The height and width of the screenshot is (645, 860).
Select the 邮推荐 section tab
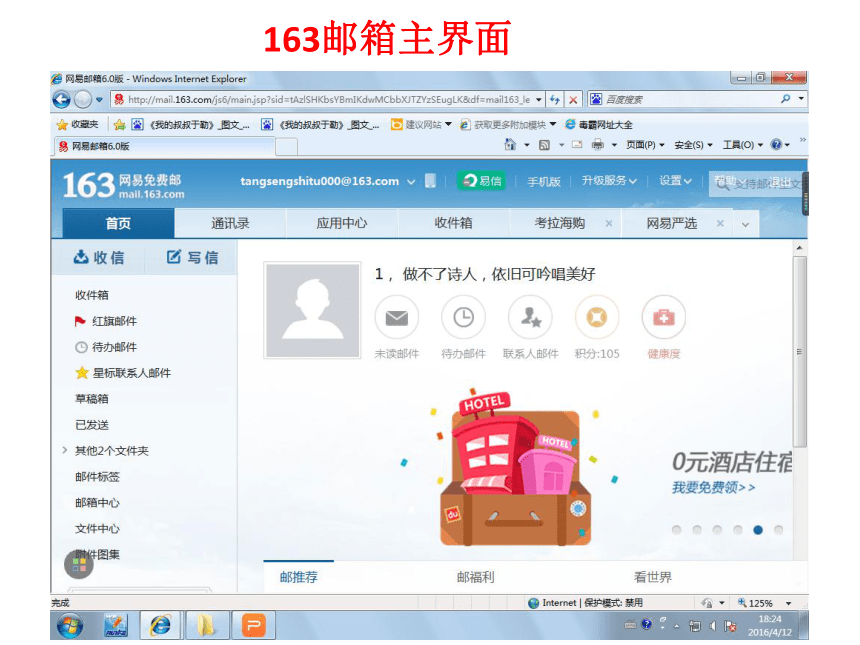click(x=298, y=577)
